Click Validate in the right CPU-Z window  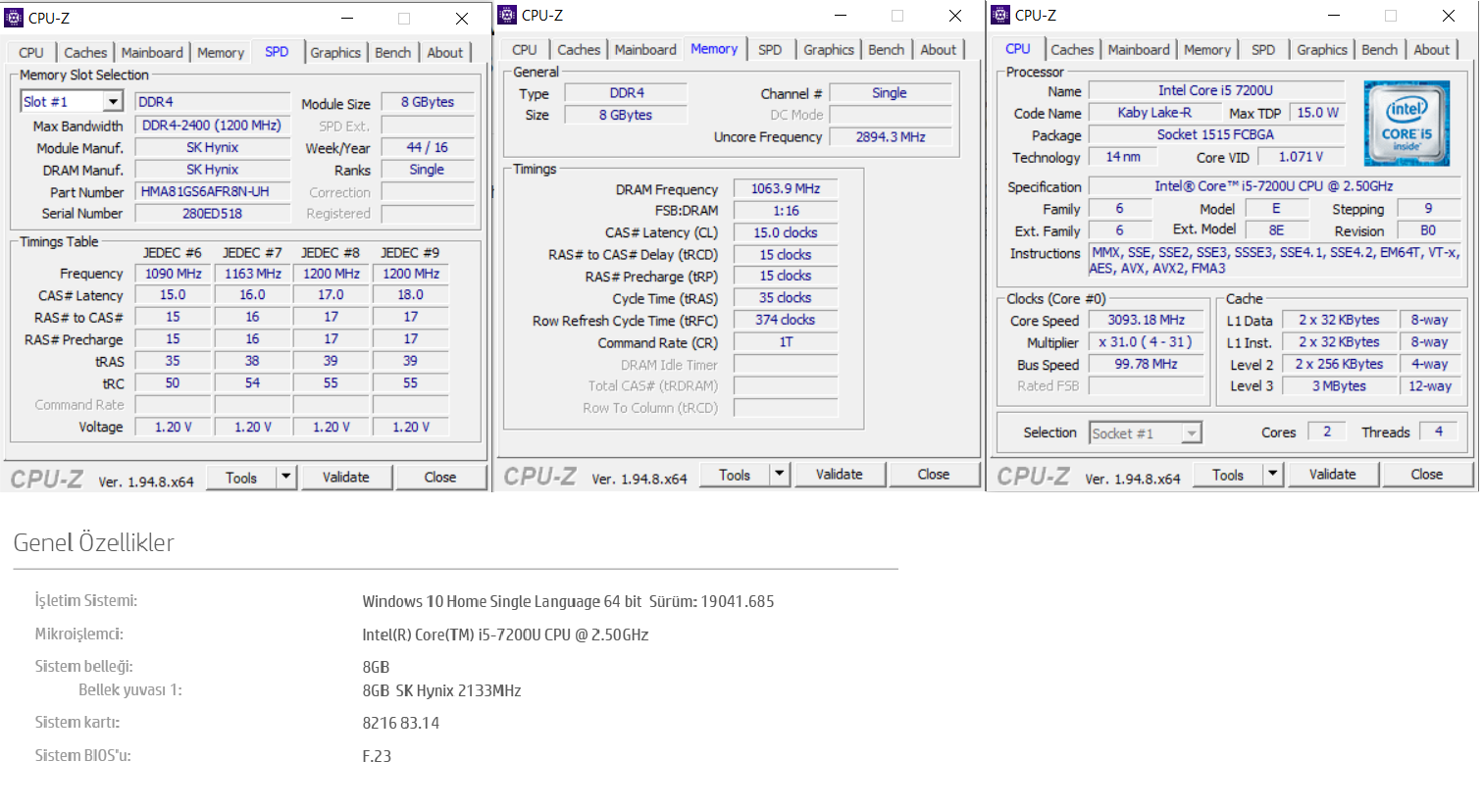click(1333, 475)
